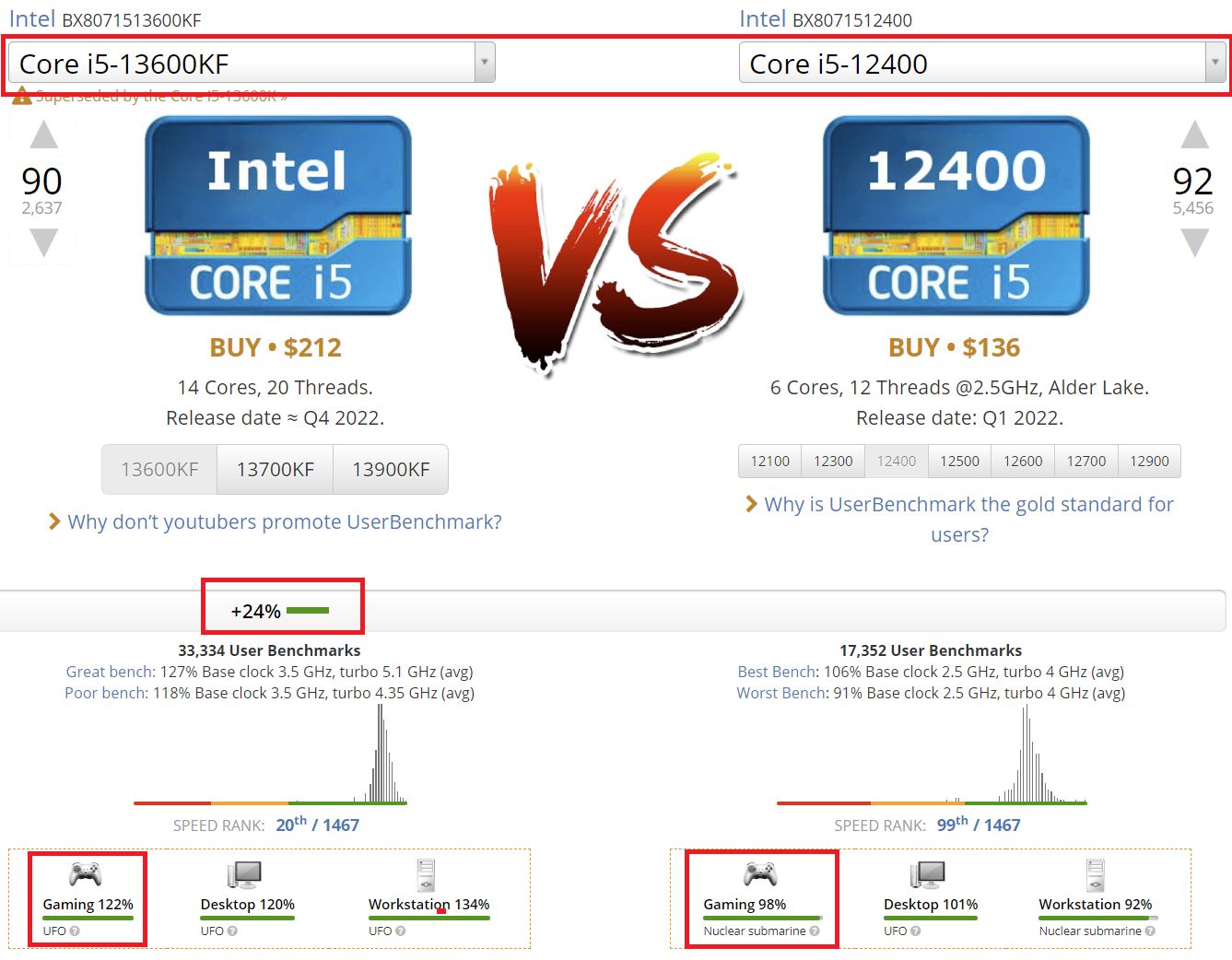
Task: Click the orange superseded warning triangle icon
Action: [x=21, y=96]
